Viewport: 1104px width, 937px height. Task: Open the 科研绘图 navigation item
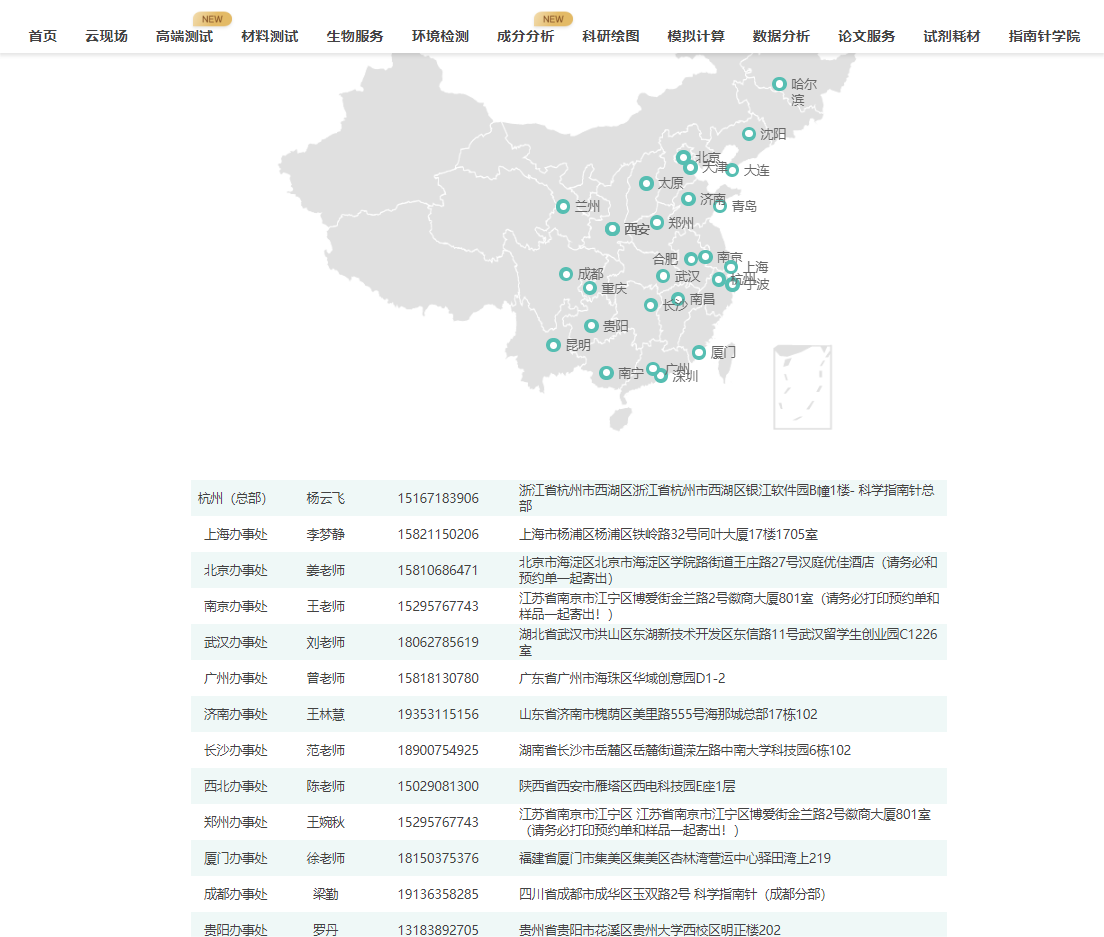click(x=609, y=35)
